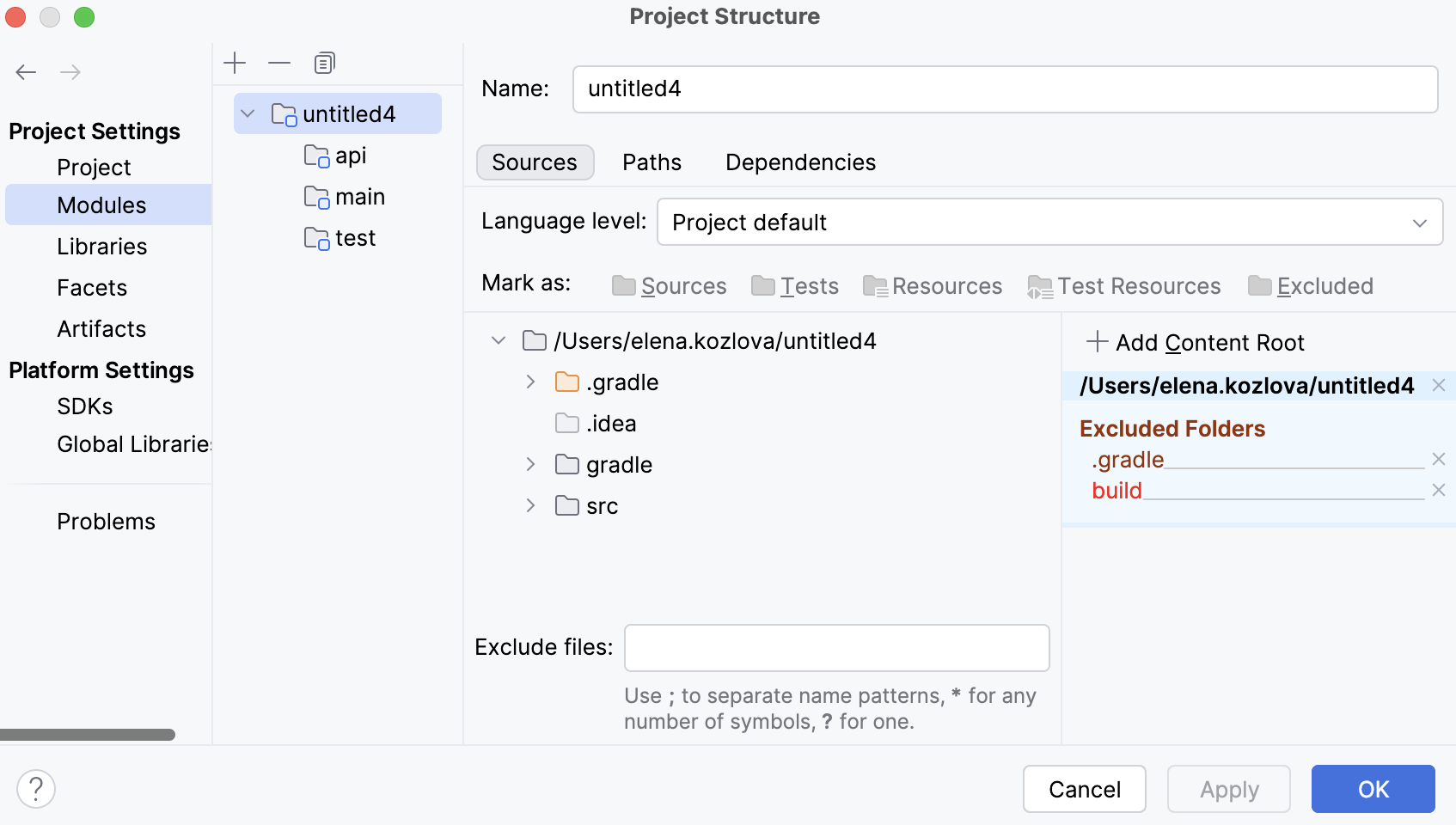Open Facets settings

(92, 288)
